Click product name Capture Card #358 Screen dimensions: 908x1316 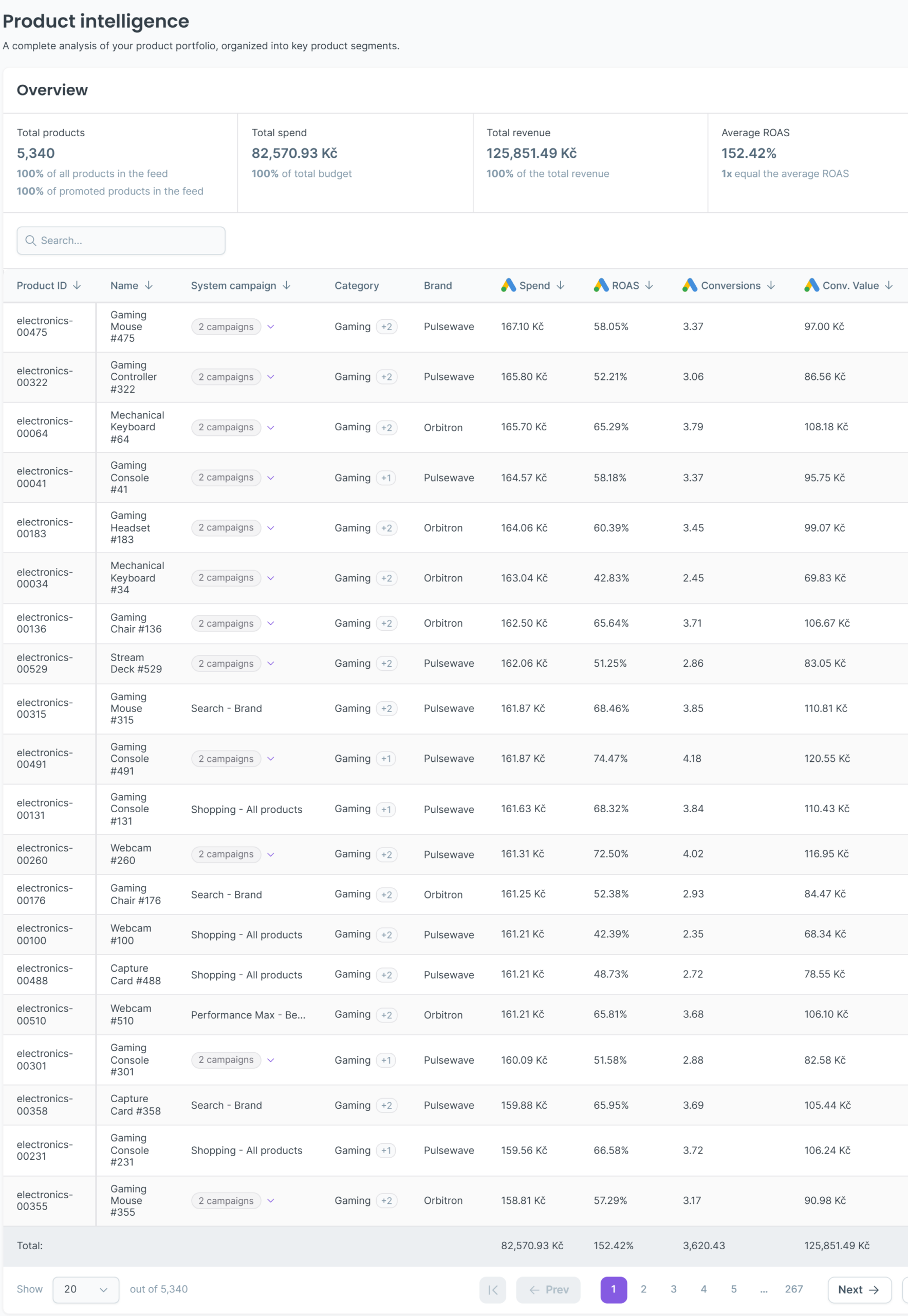click(x=136, y=1105)
